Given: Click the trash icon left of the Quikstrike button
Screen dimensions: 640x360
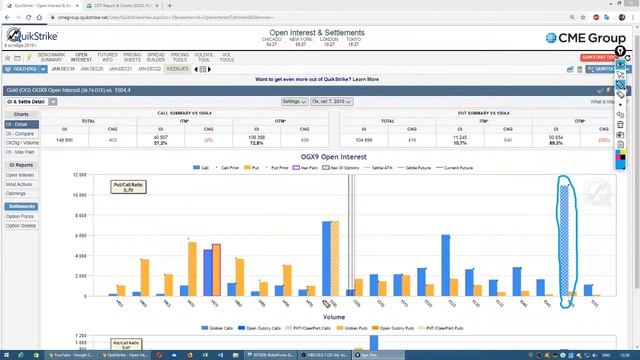Looking at the screenshot, I should [x=580, y=69].
